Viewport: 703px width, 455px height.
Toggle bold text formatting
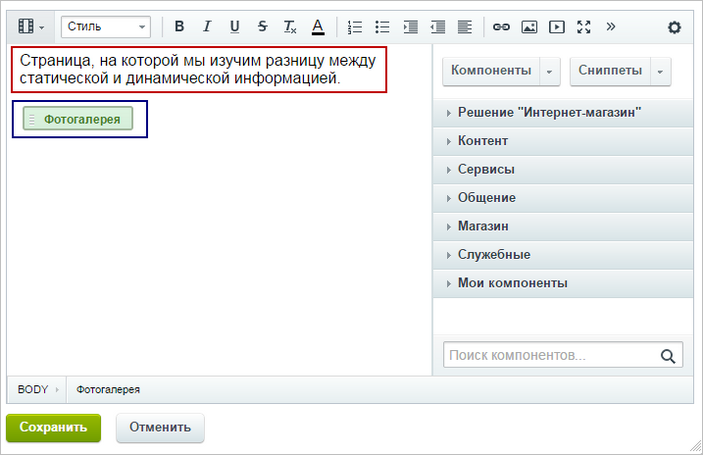pyautogui.click(x=179, y=27)
